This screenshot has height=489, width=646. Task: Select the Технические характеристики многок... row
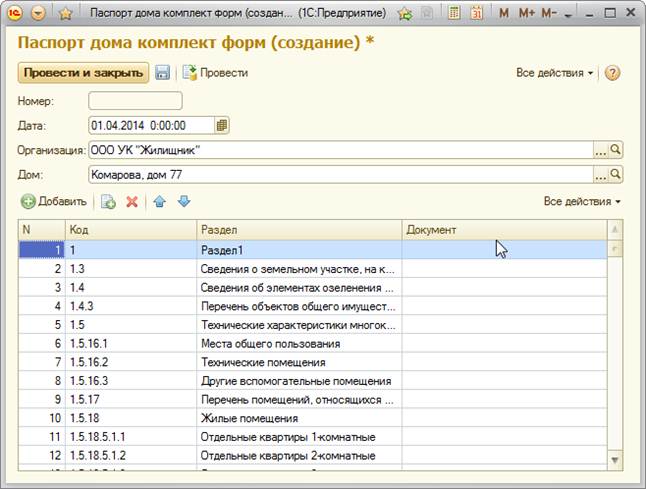[x=313, y=325]
